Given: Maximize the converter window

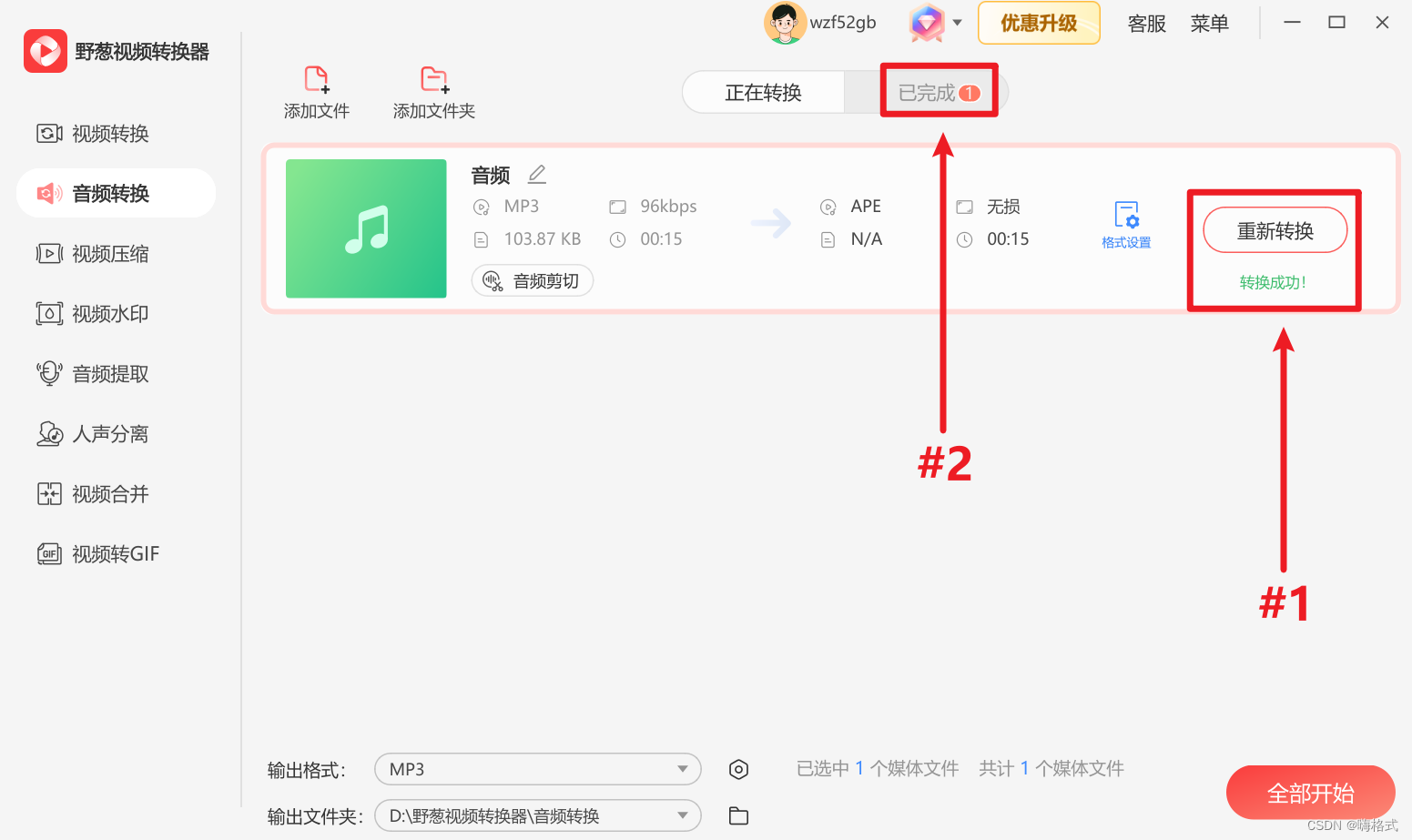Looking at the screenshot, I should coord(1336,23).
